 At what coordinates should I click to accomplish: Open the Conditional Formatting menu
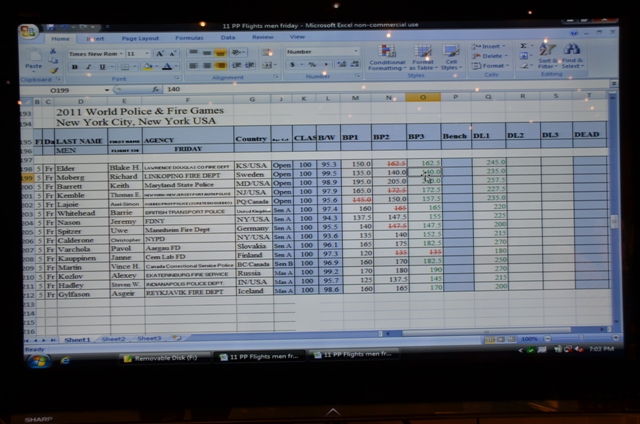pyautogui.click(x=387, y=57)
